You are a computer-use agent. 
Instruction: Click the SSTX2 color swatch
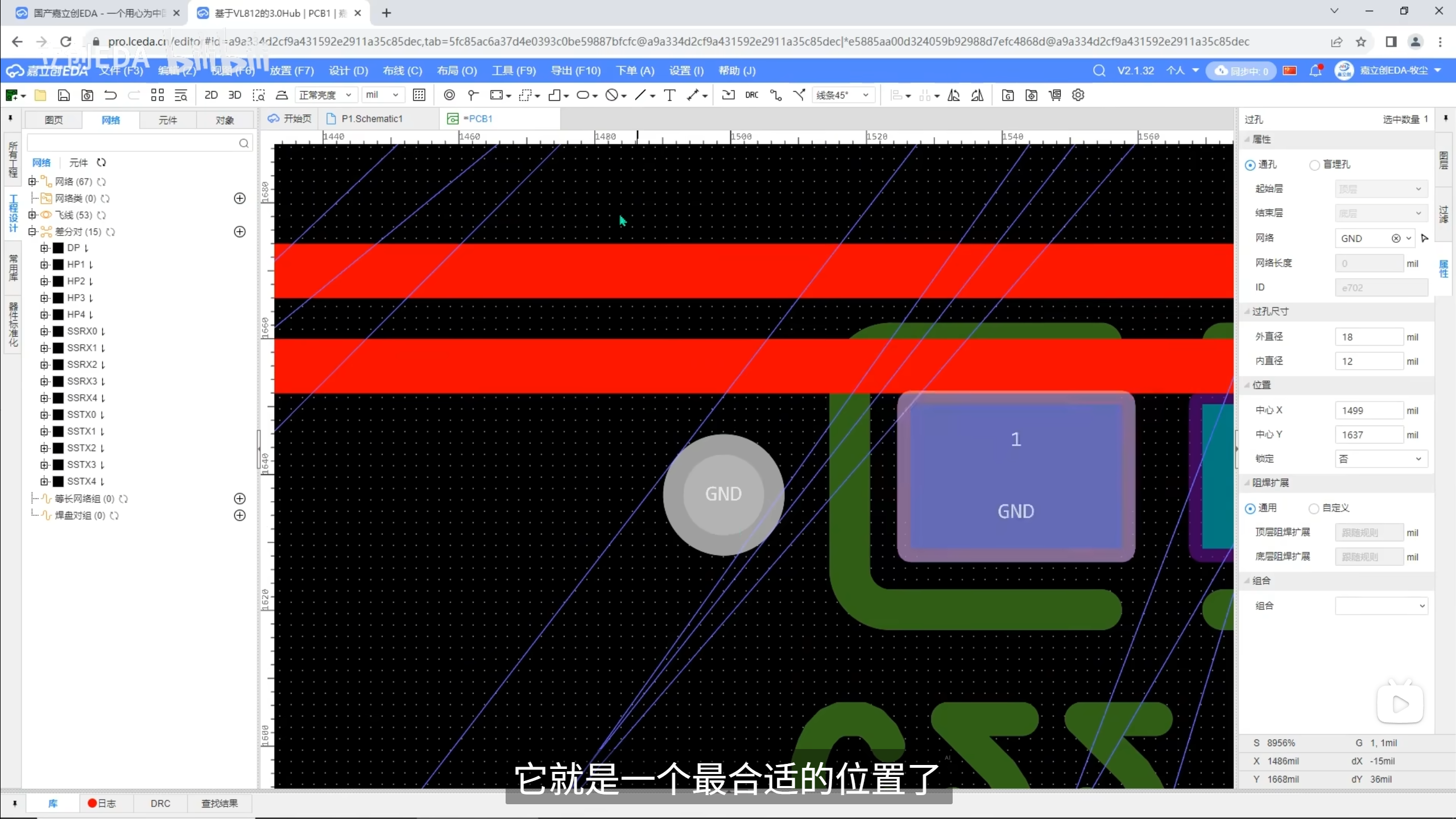click(x=58, y=448)
